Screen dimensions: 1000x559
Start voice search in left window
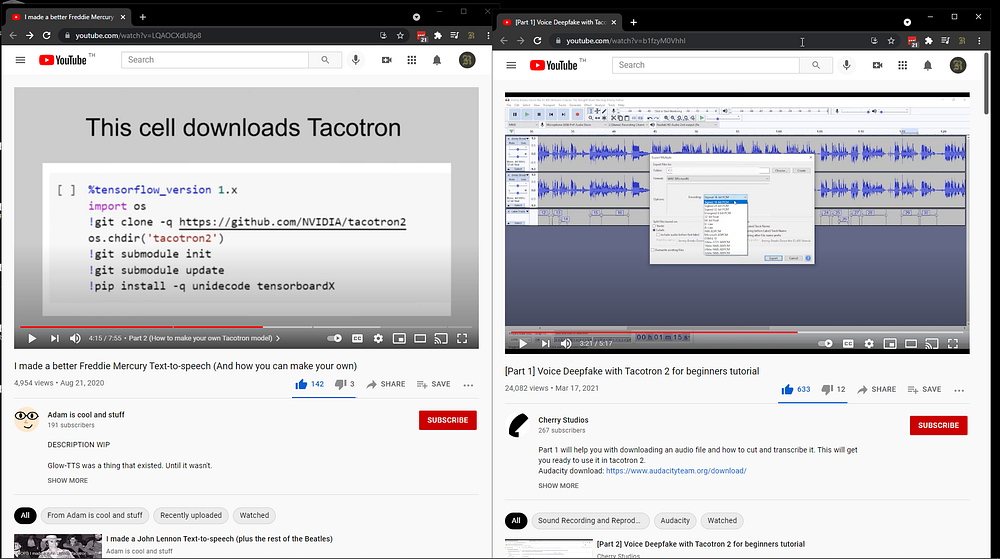point(356,60)
